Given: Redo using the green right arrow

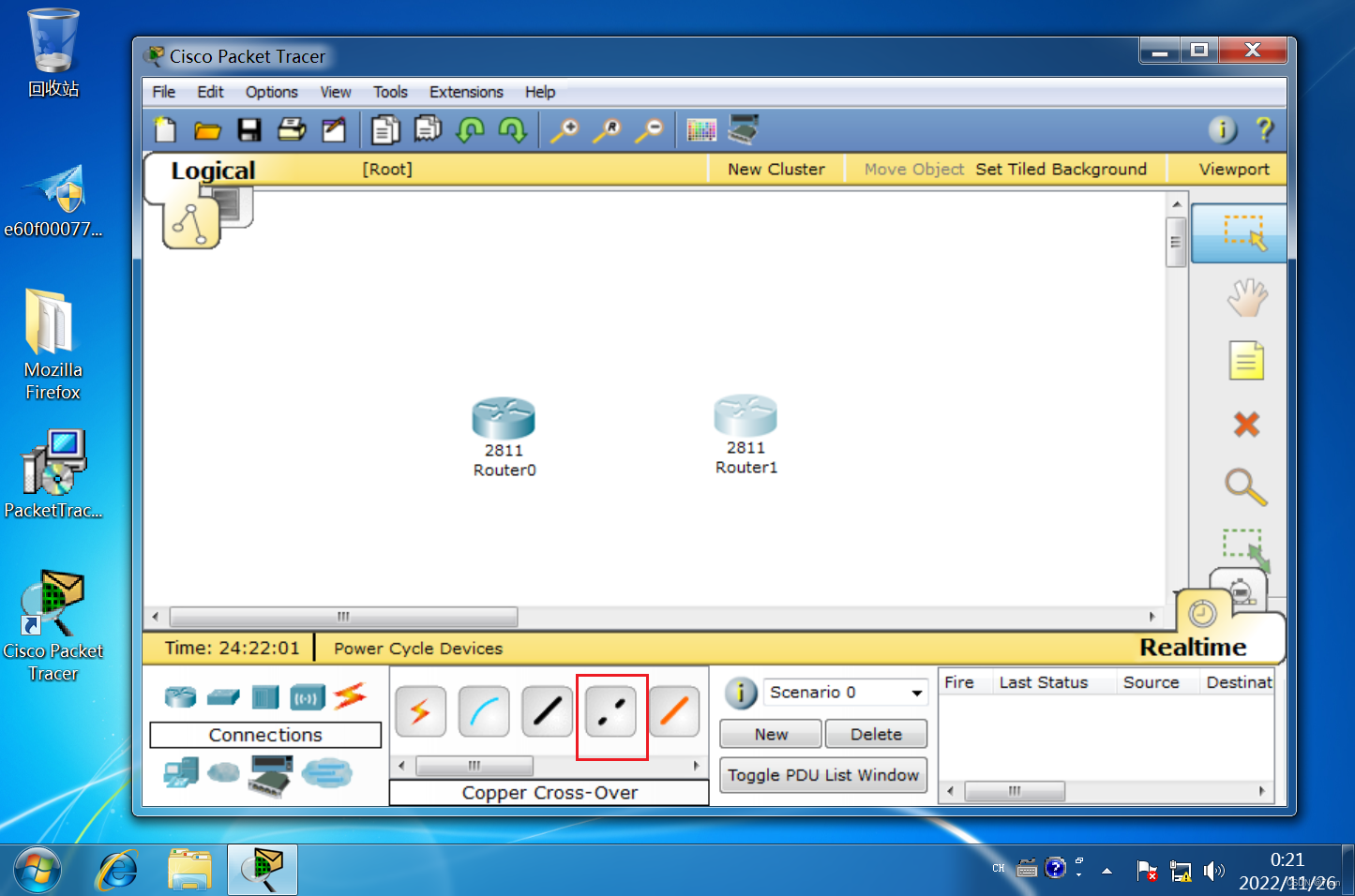Looking at the screenshot, I should pos(512,129).
